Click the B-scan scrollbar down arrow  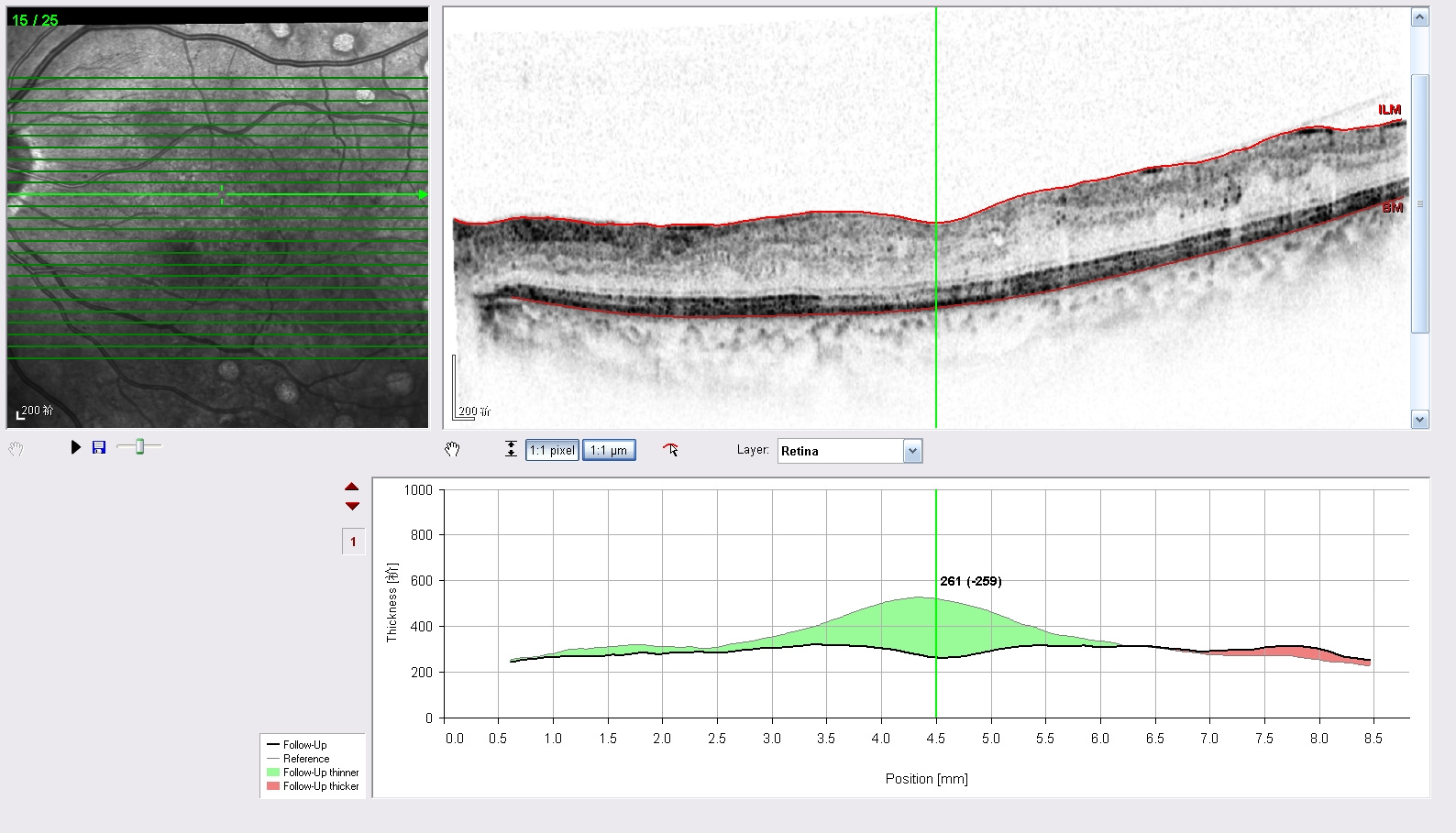(x=1420, y=420)
